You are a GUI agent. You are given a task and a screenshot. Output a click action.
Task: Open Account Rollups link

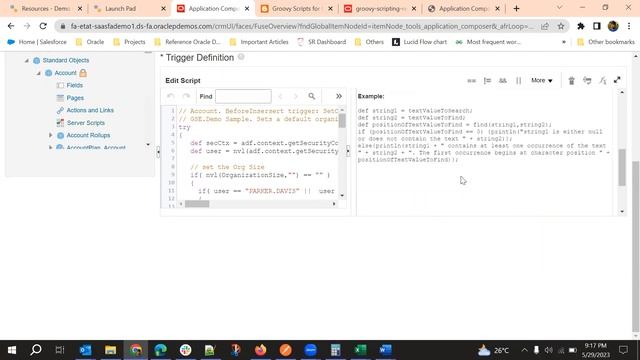click(x=88, y=135)
